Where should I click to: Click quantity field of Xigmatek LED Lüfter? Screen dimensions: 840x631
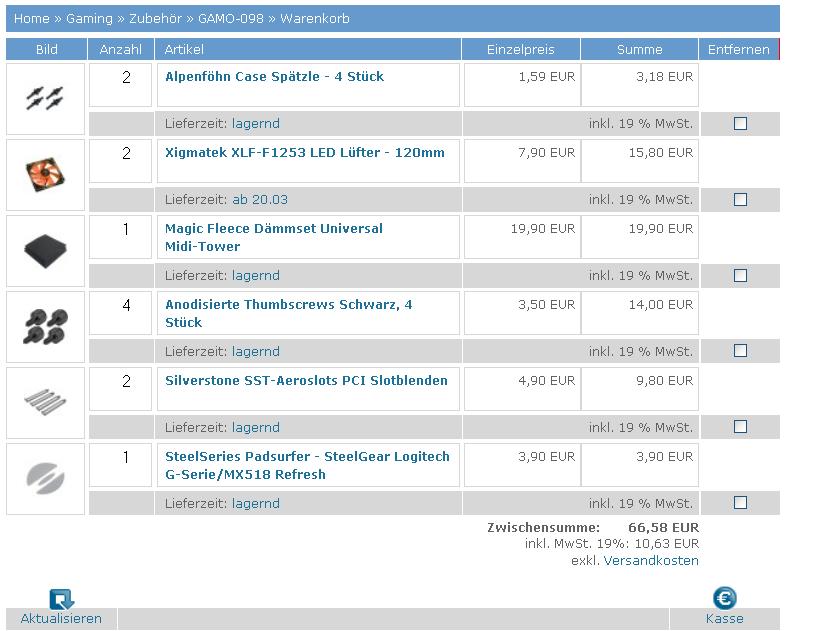click(121, 161)
